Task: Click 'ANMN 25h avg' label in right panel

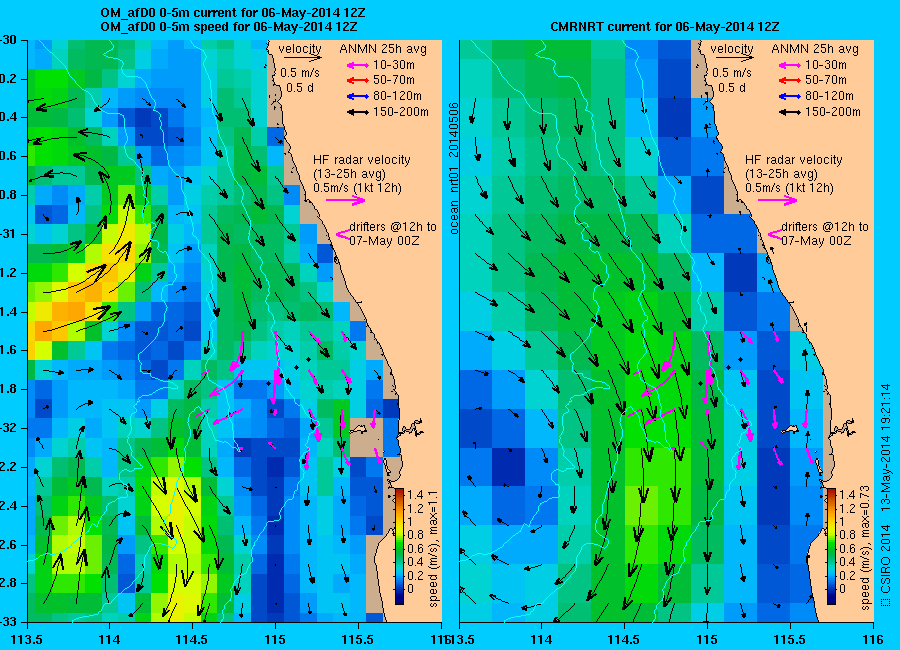Action: (815, 49)
